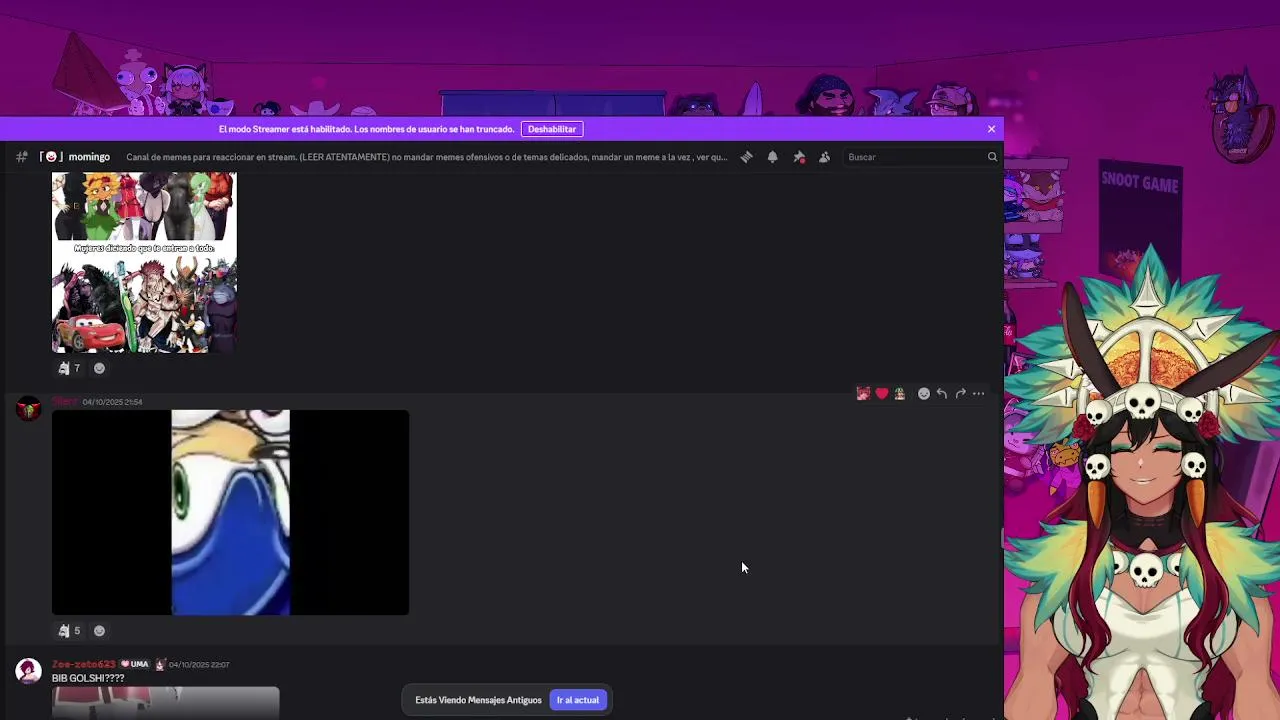This screenshot has height=720, width=1280.
Task: Click role icon next to the UMA tag
Action: 160,664
